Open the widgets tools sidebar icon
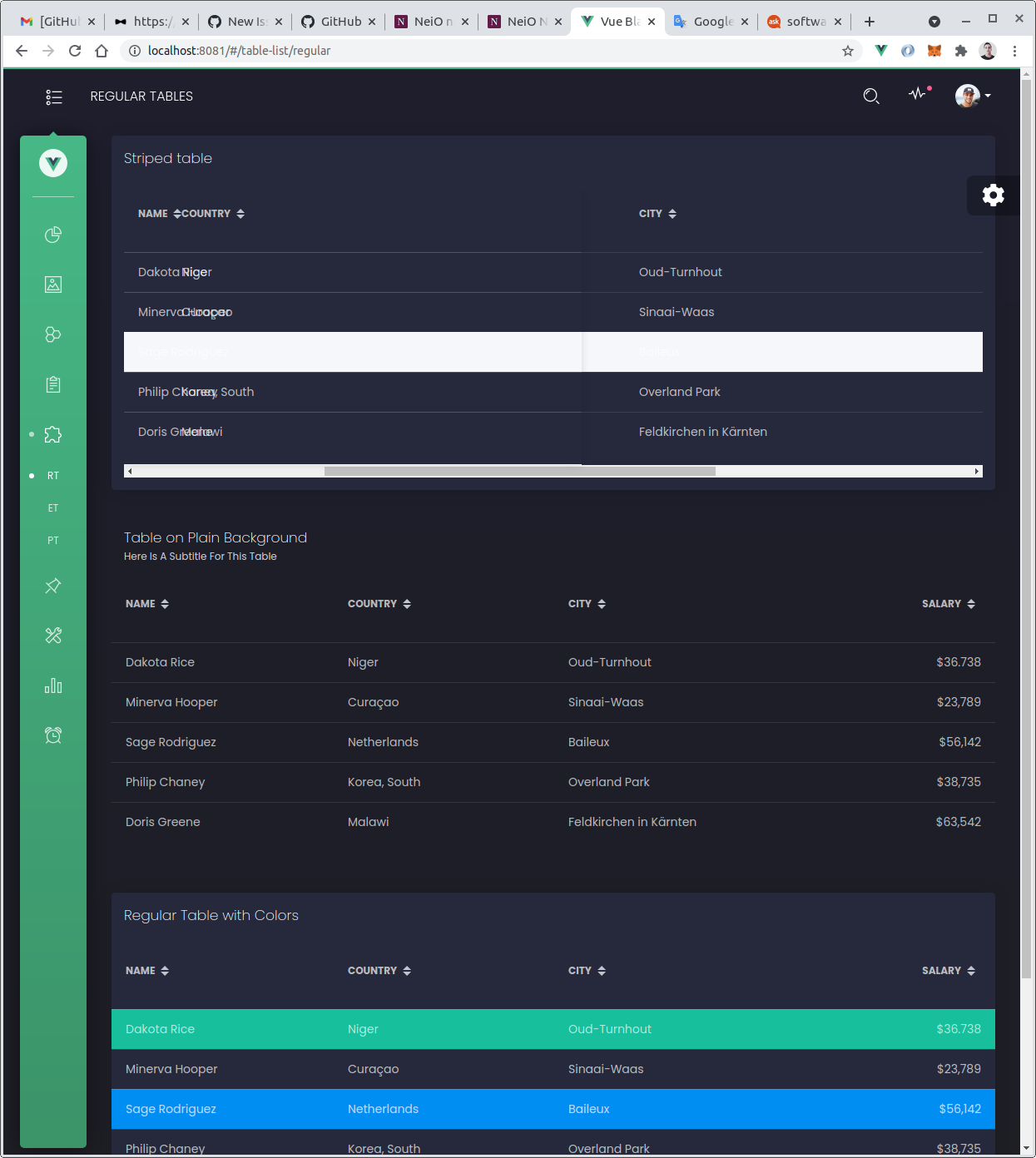Viewport: 1036px width, 1158px height. pos(53,636)
